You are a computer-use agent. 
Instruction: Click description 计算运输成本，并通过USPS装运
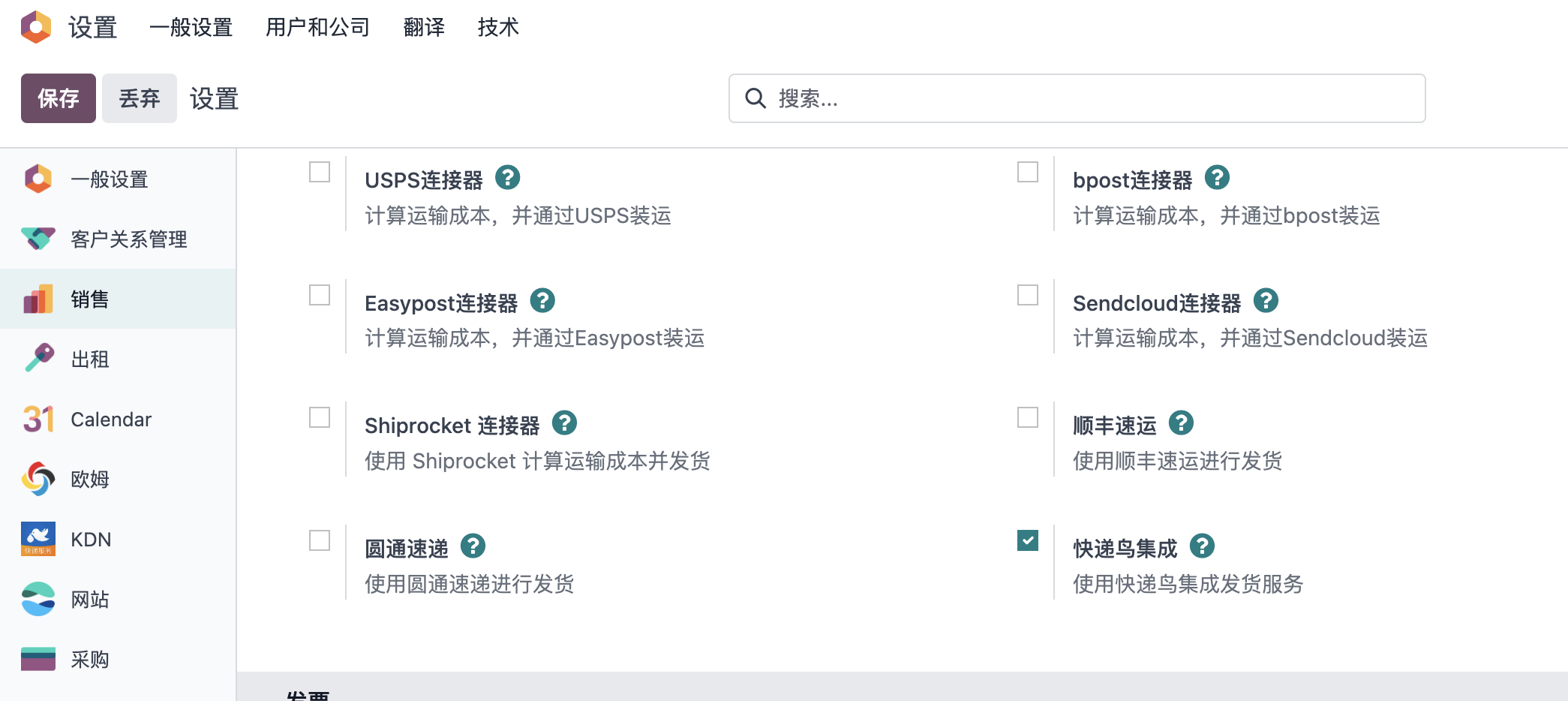click(x=518, y=216)
